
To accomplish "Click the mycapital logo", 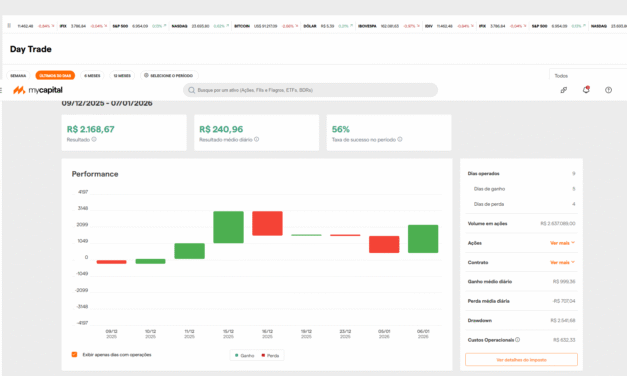I will [38, 90].
